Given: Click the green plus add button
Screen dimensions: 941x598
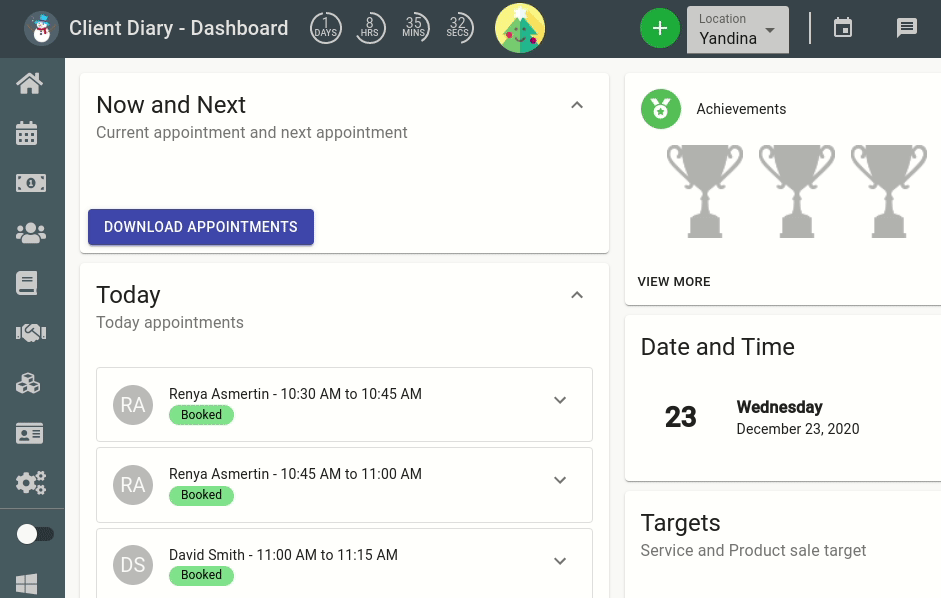Looking at the screenshot, I should pos(660,28).
